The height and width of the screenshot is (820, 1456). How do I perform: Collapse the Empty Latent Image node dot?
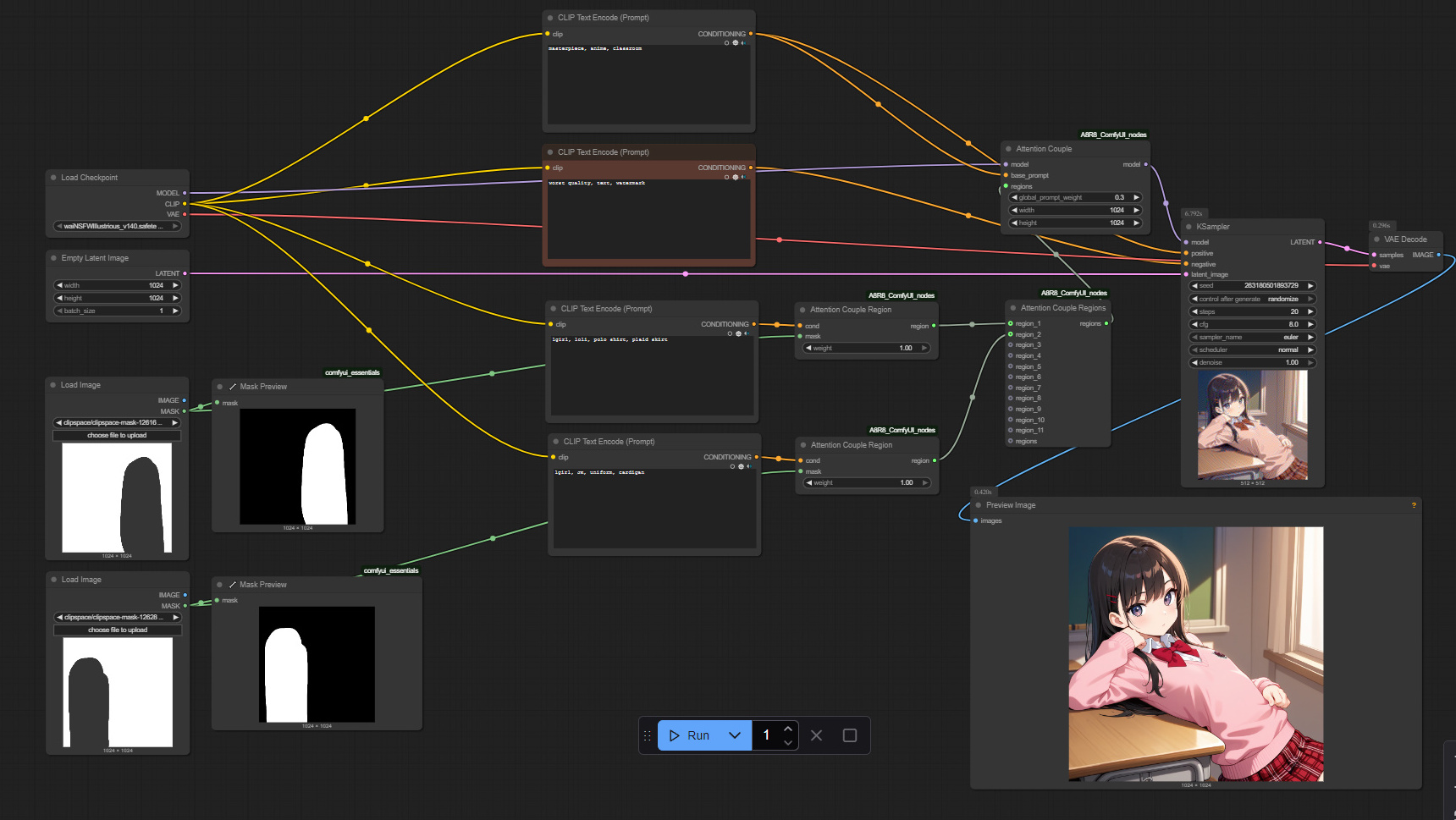53,258
